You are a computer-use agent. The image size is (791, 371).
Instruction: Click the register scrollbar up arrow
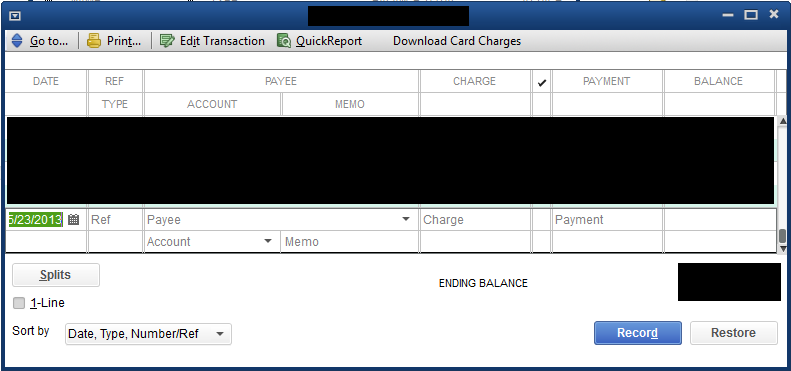(x=782, y=121)
